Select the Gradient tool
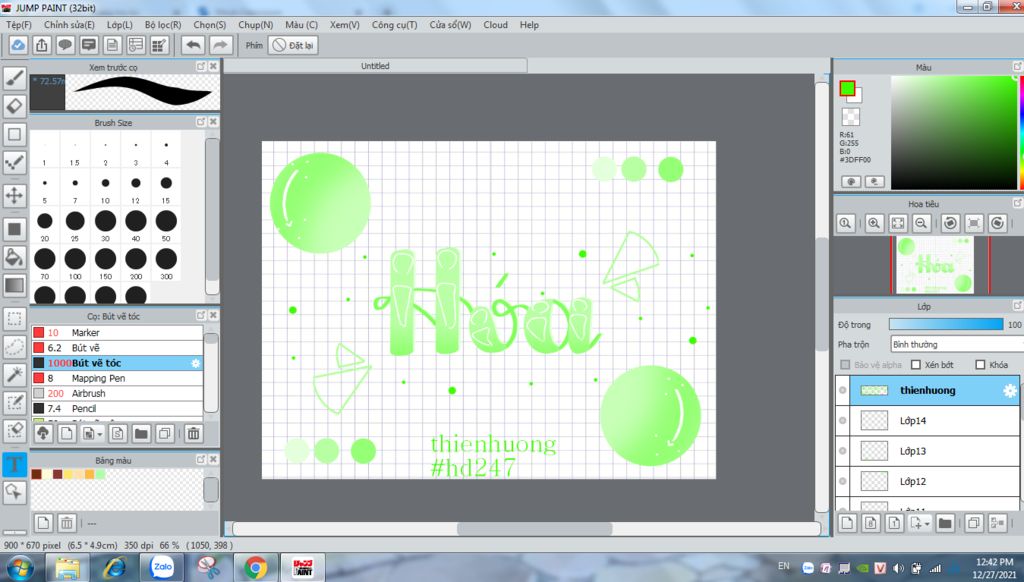This screenshot has width=1024, height=582. click(14, 285)
